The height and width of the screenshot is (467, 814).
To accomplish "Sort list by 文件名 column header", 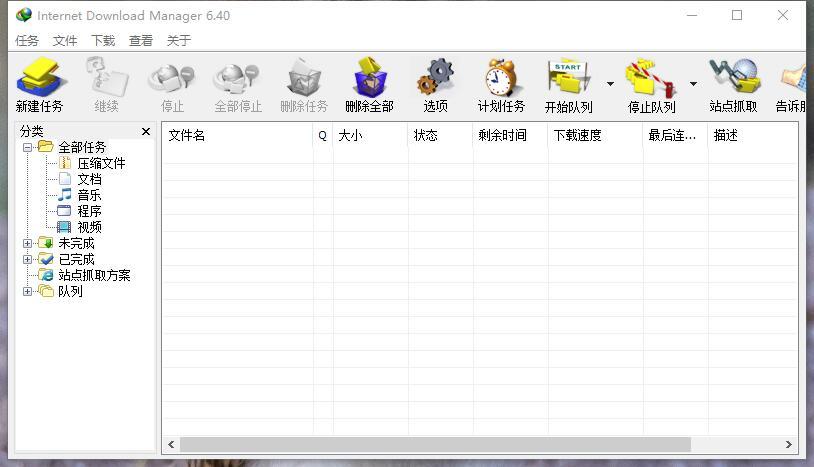I will tap(237, 135).
